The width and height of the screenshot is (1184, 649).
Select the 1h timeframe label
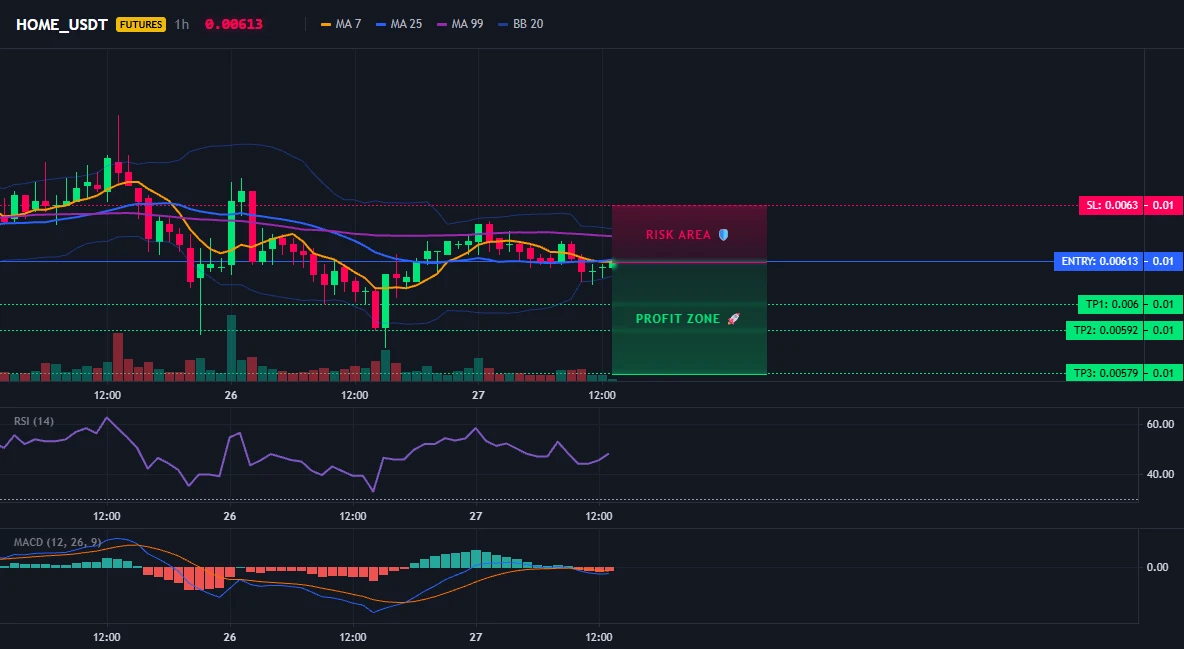[181, 24]
